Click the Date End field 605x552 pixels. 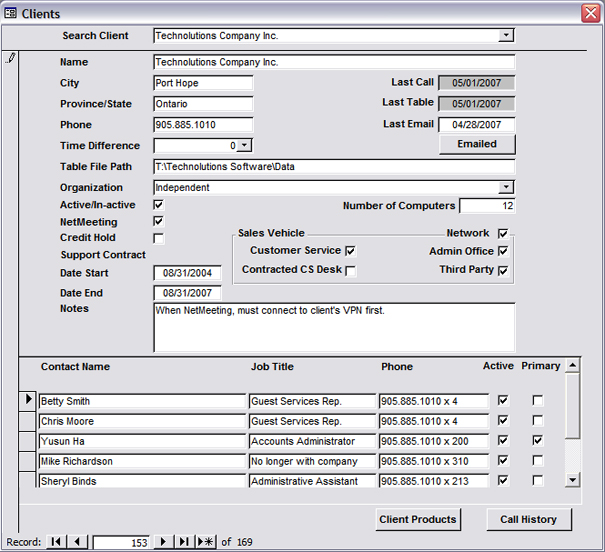188,293
